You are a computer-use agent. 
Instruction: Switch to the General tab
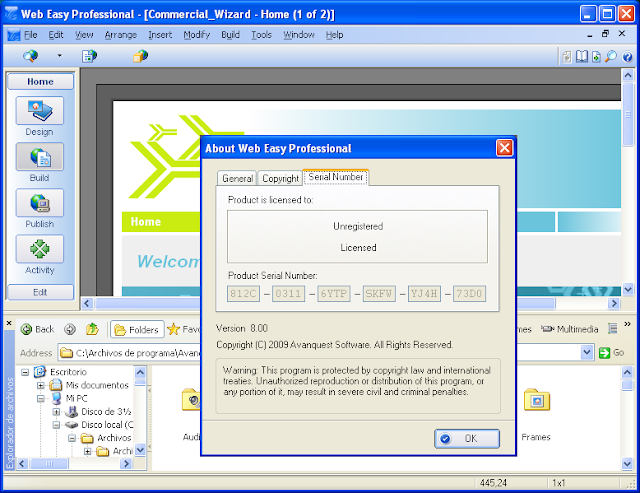tap(237, 178)
